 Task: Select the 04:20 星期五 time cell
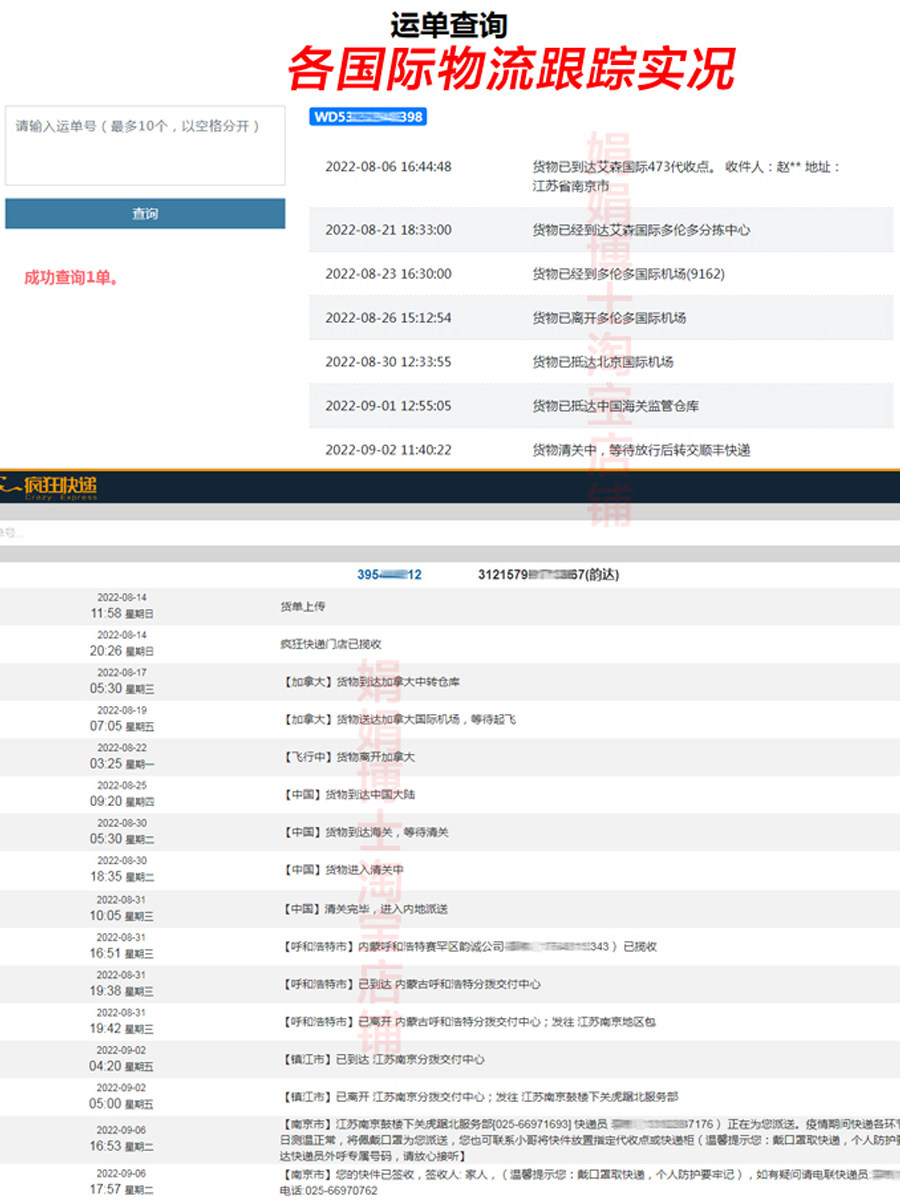(122, 1058)
